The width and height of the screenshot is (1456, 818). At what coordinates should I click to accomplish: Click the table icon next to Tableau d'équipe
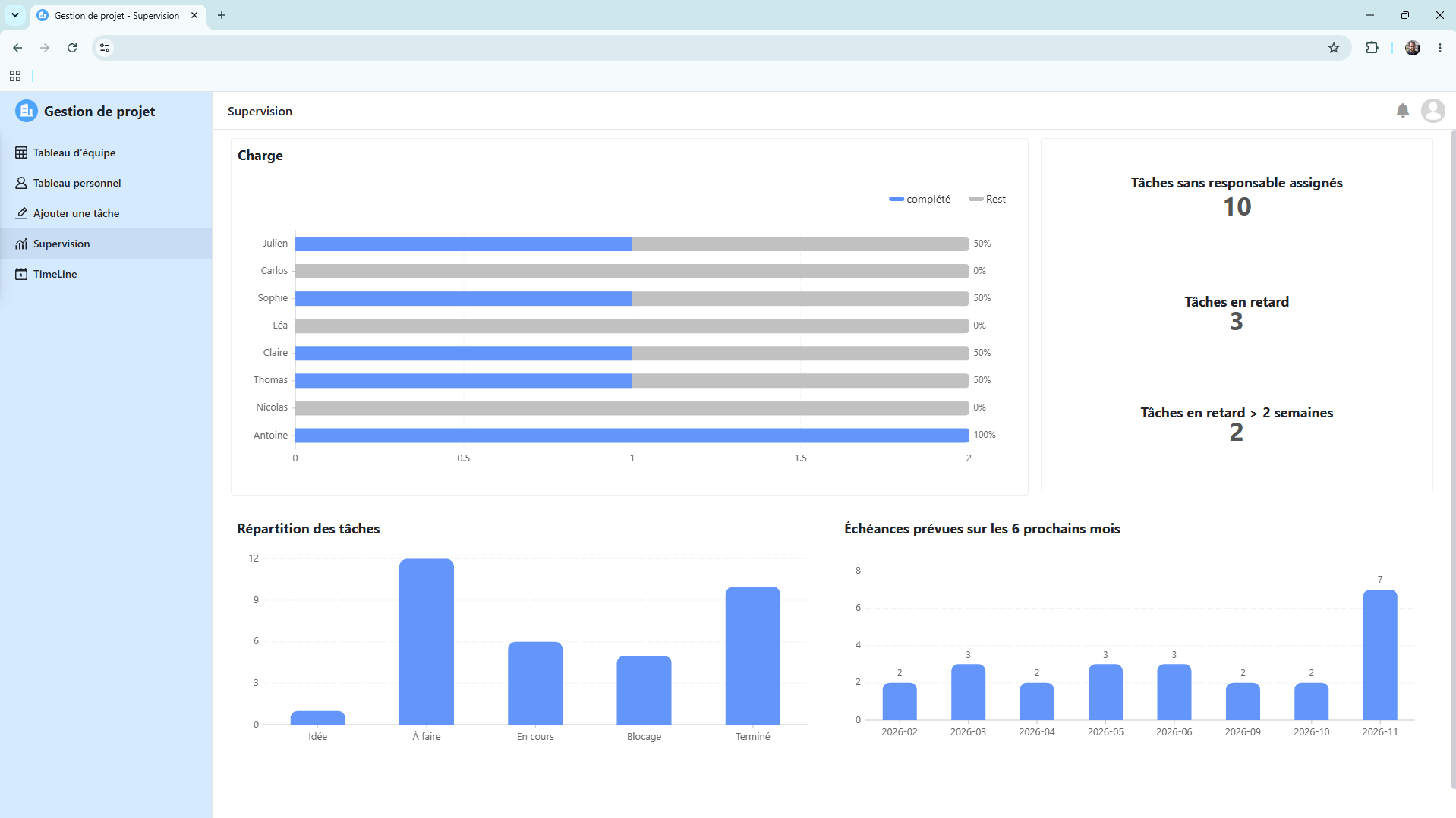(x=21, y=153)
